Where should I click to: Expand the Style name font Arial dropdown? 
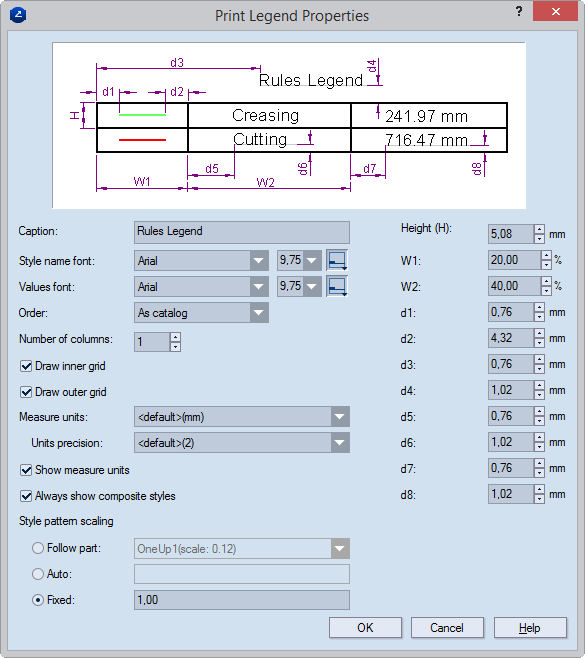coord(259,261)
